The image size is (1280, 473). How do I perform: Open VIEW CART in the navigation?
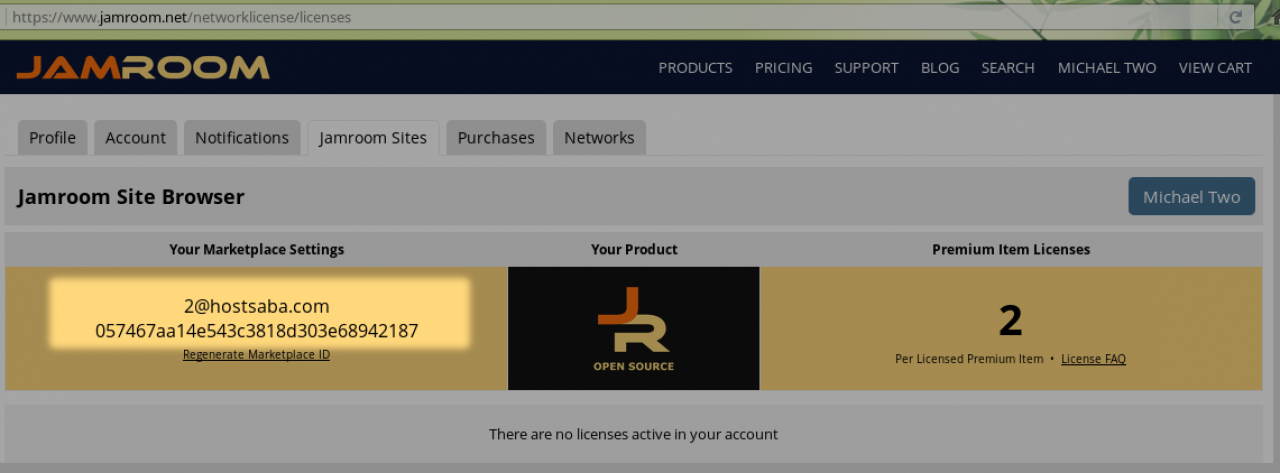[1215, 68]
